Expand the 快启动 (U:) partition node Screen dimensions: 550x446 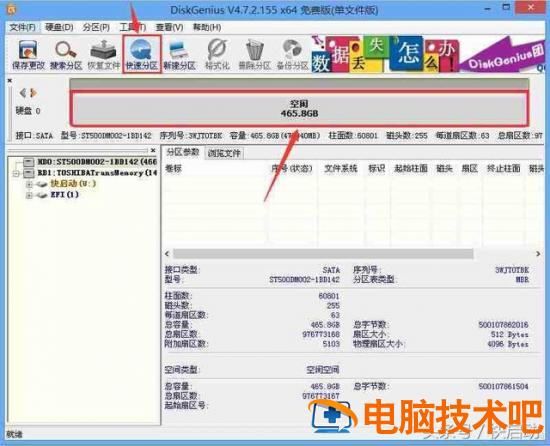tap(29, 184)
